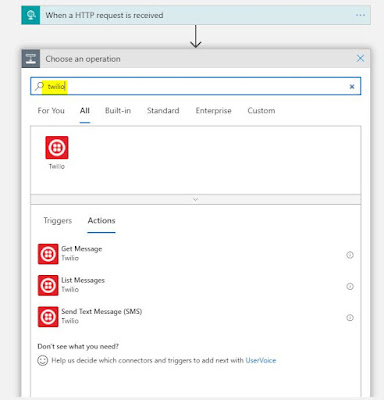The width and height of the screenshot is (384, 400).
Task: Switch to the Enterprise tab
Action: point(213,111)
